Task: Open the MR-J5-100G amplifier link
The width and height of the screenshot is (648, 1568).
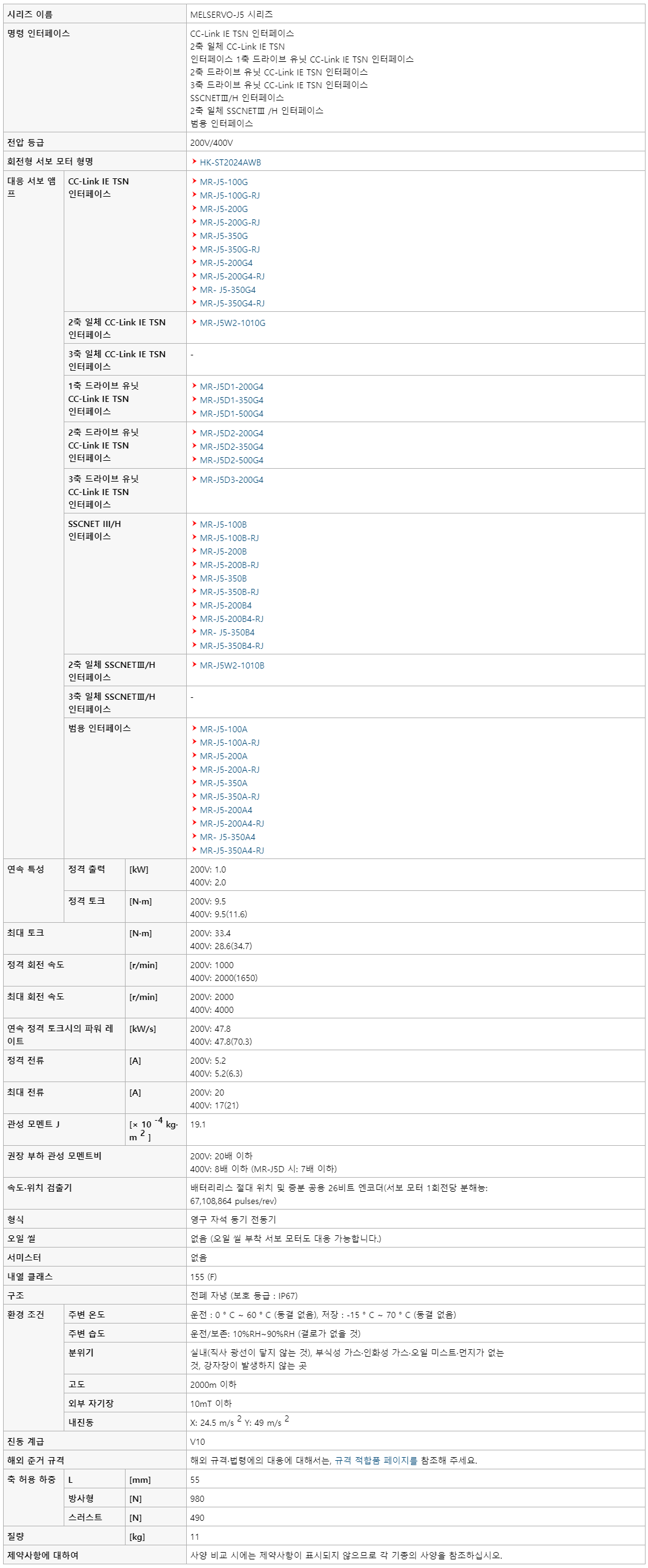Action: point(224,182)
